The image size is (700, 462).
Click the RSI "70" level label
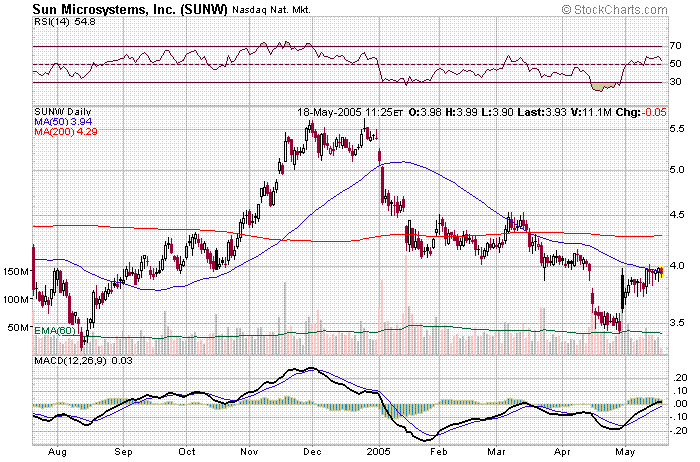(x=675, y=46)
